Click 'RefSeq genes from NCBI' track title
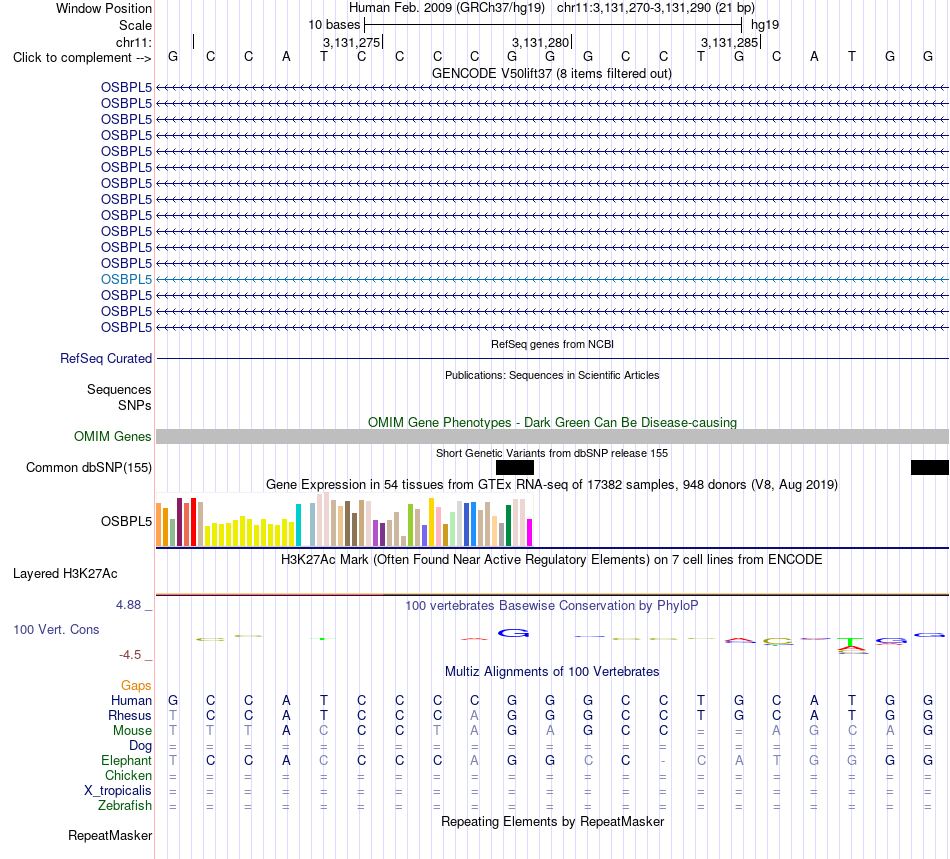 [x=552, y=344]
